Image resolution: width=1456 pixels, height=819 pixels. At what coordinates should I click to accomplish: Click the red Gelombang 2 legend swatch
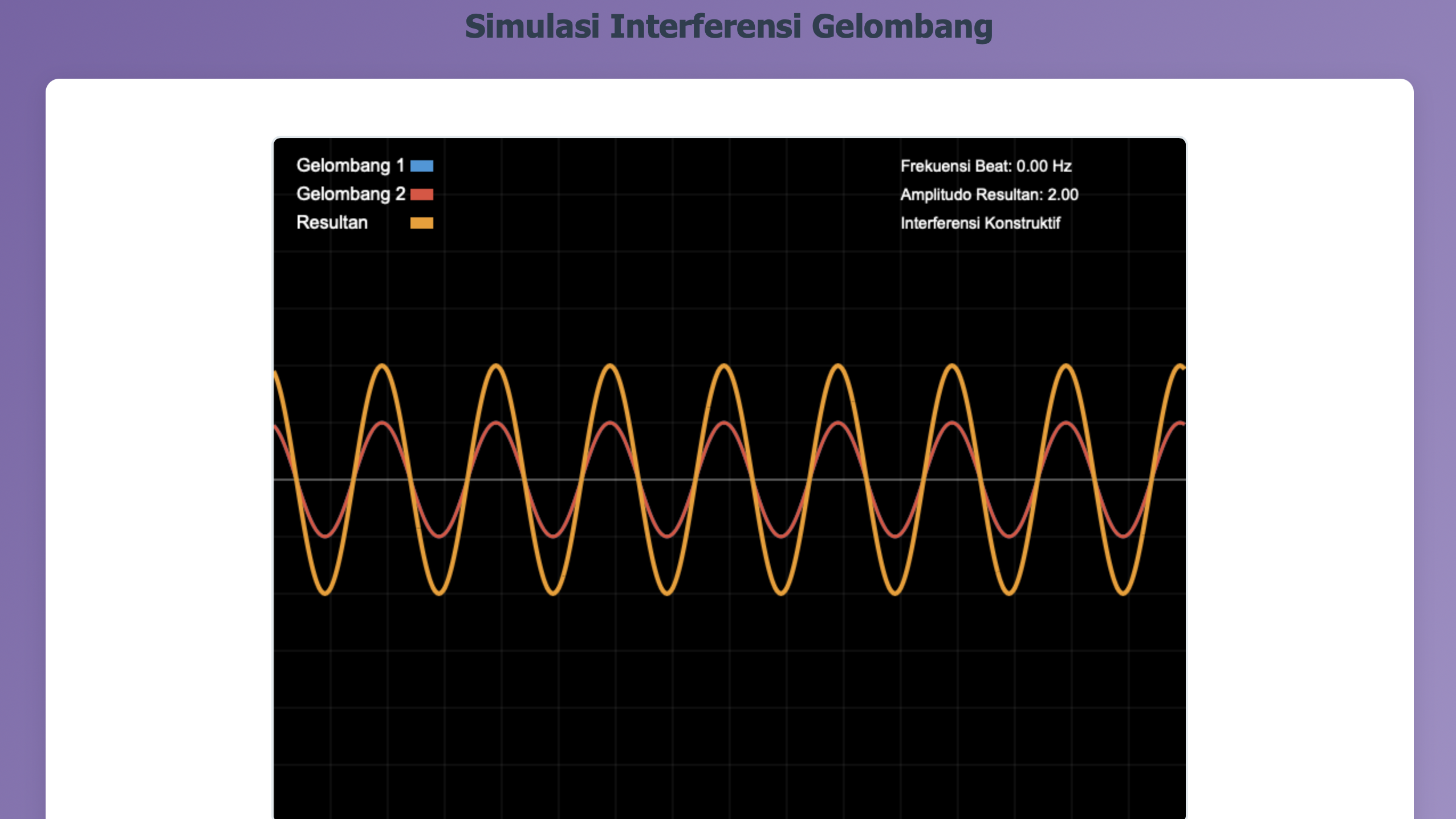421,194
